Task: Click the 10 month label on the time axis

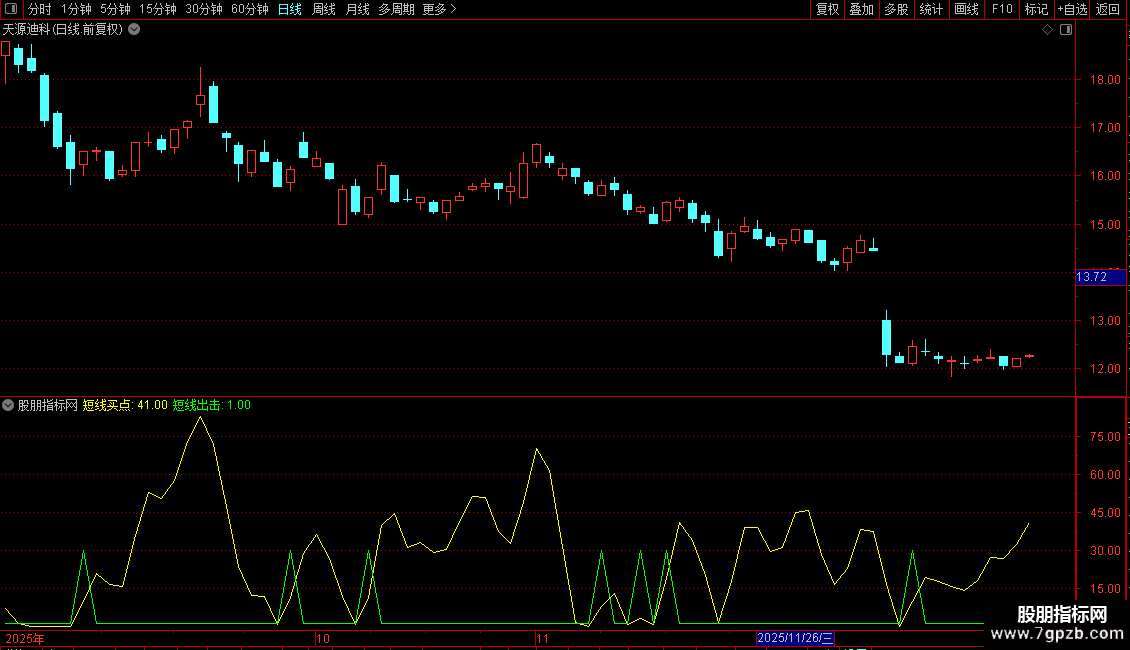Action: [x=323, y=638]
